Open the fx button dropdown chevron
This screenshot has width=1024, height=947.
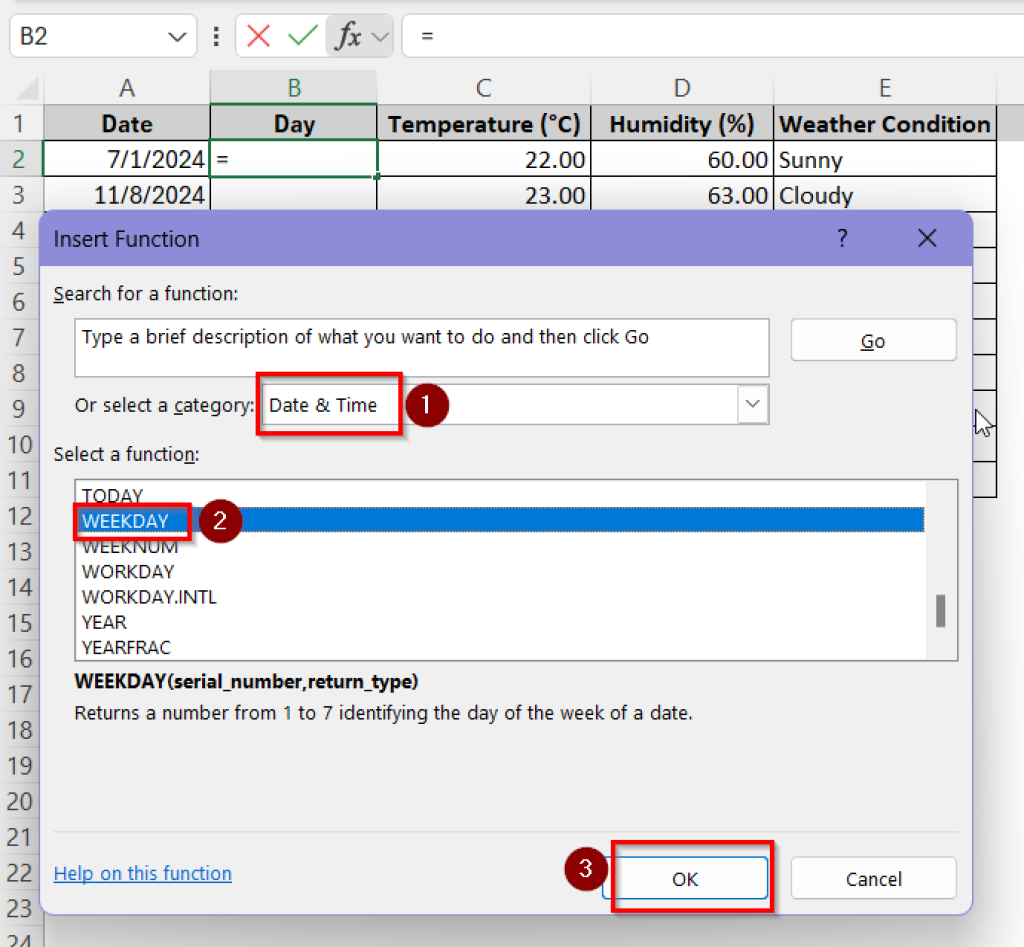coord(379,37)
